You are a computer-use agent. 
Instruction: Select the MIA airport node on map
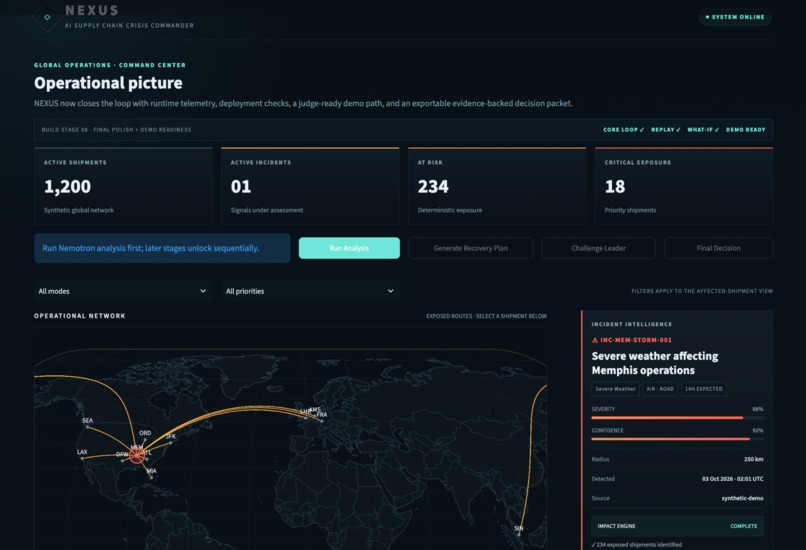(151, 478)
